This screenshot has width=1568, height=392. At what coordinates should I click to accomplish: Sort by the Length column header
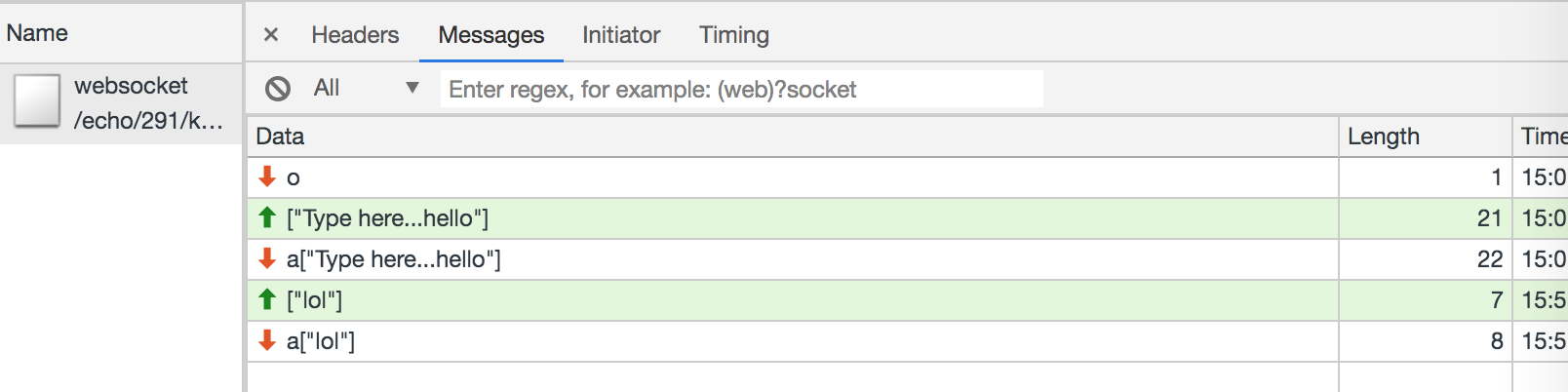pyautogui.click(x=1426, y=137)
